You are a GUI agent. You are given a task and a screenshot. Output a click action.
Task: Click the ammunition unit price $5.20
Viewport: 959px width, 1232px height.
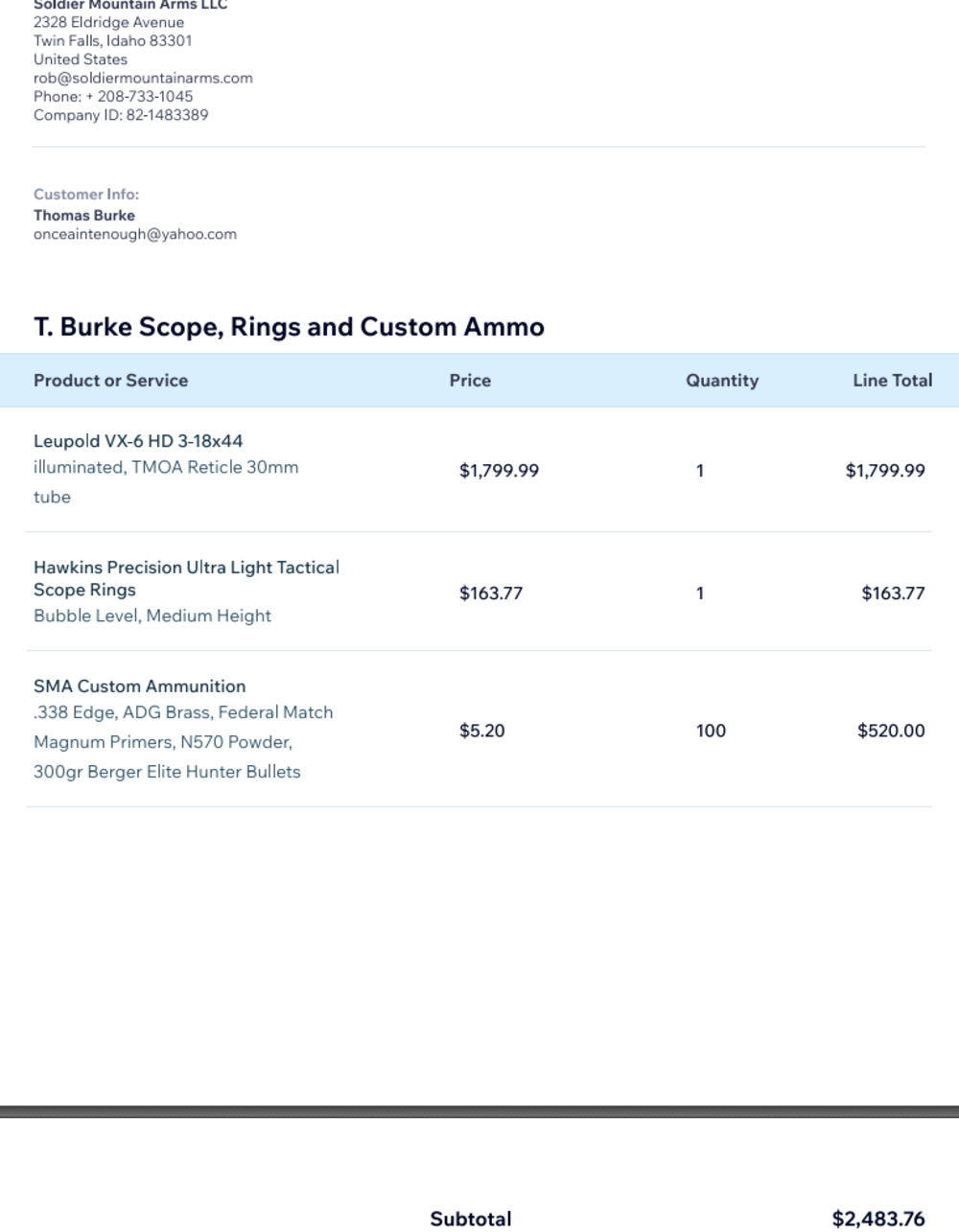(481, 731)
